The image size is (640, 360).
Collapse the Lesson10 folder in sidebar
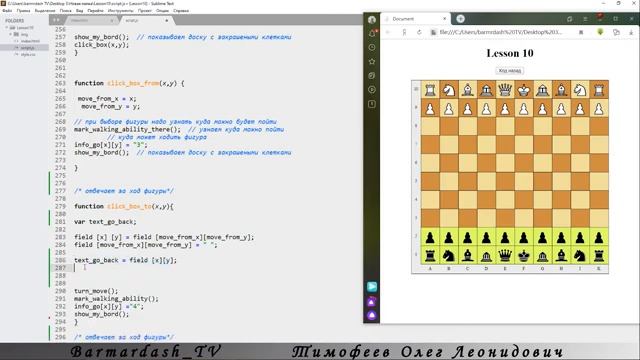coord(7,28)
